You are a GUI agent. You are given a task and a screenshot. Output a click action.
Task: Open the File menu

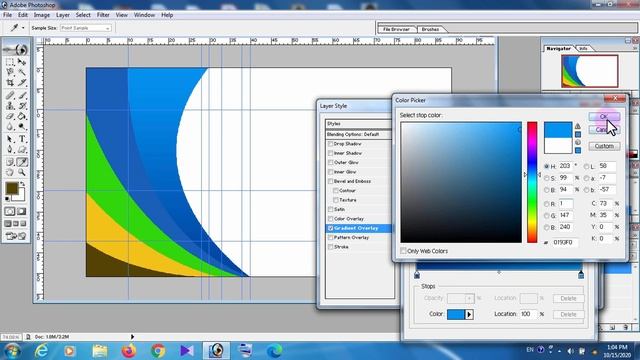7,15
